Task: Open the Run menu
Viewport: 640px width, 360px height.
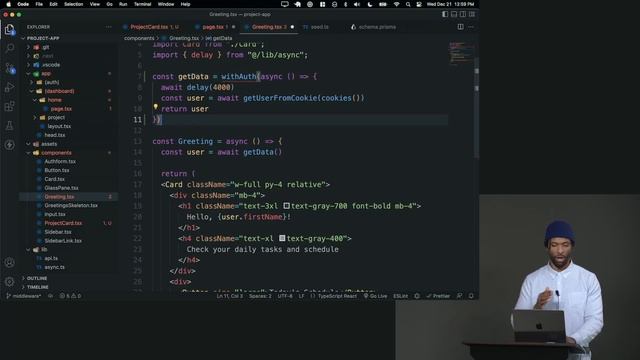Action: coord(123,4)
